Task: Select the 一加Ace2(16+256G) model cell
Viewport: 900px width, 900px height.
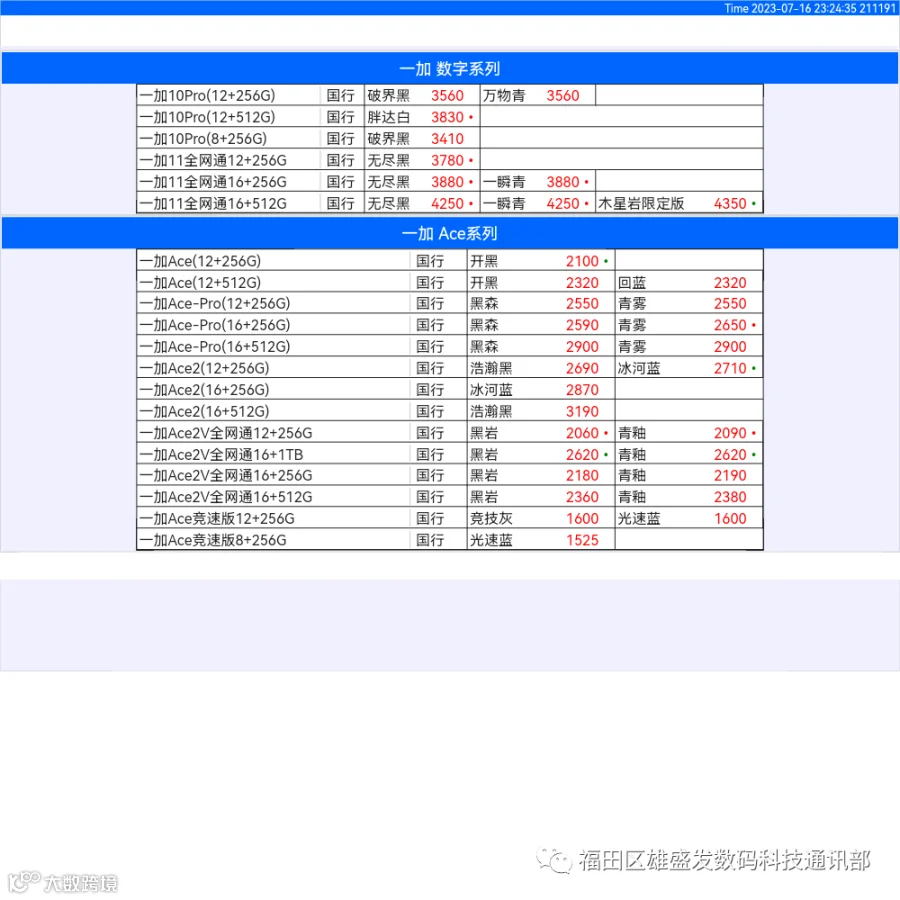Action: (274, 390)
